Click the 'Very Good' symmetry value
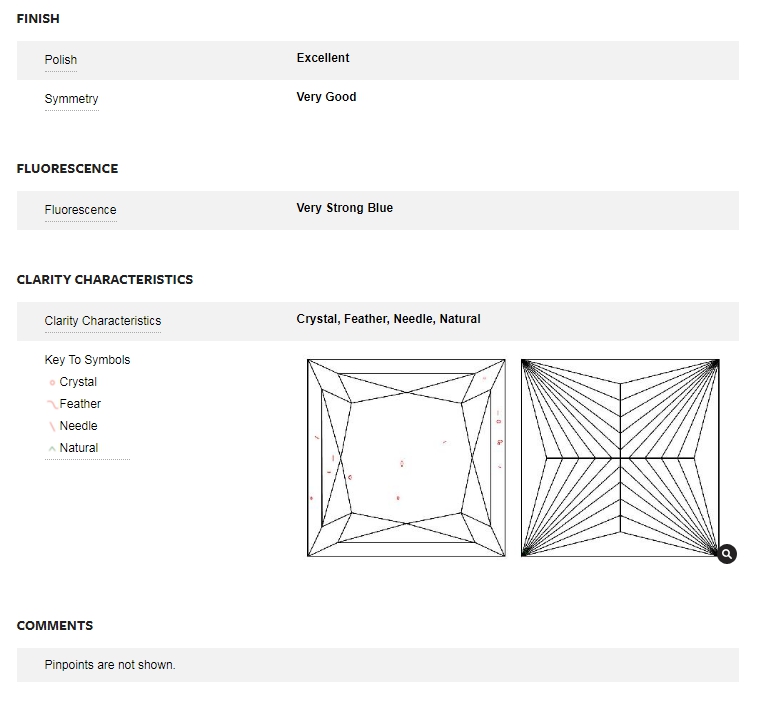Screen dimensions: 758x708 (x=326, y=97)
